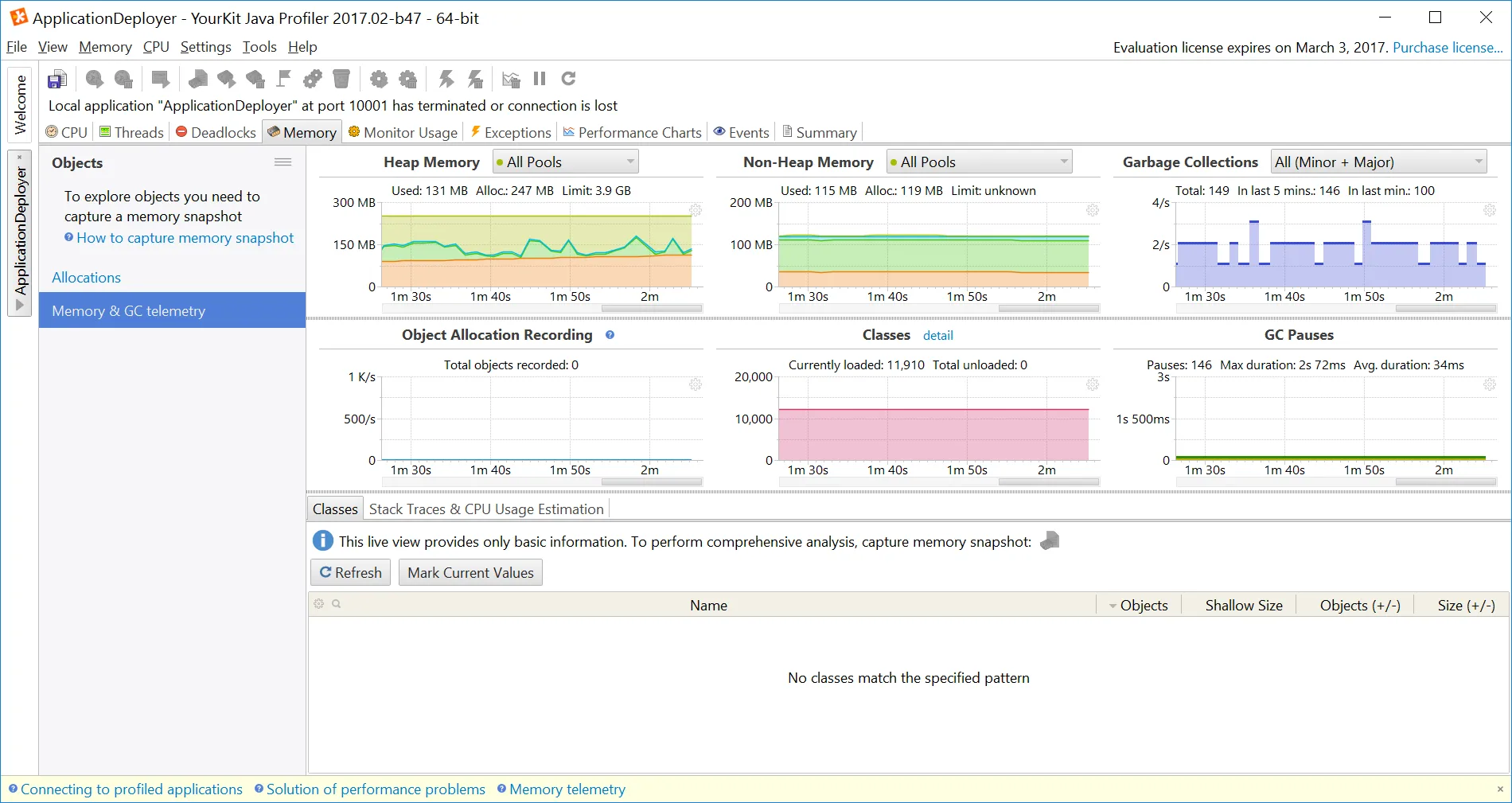Click the Refresh button

350,572
